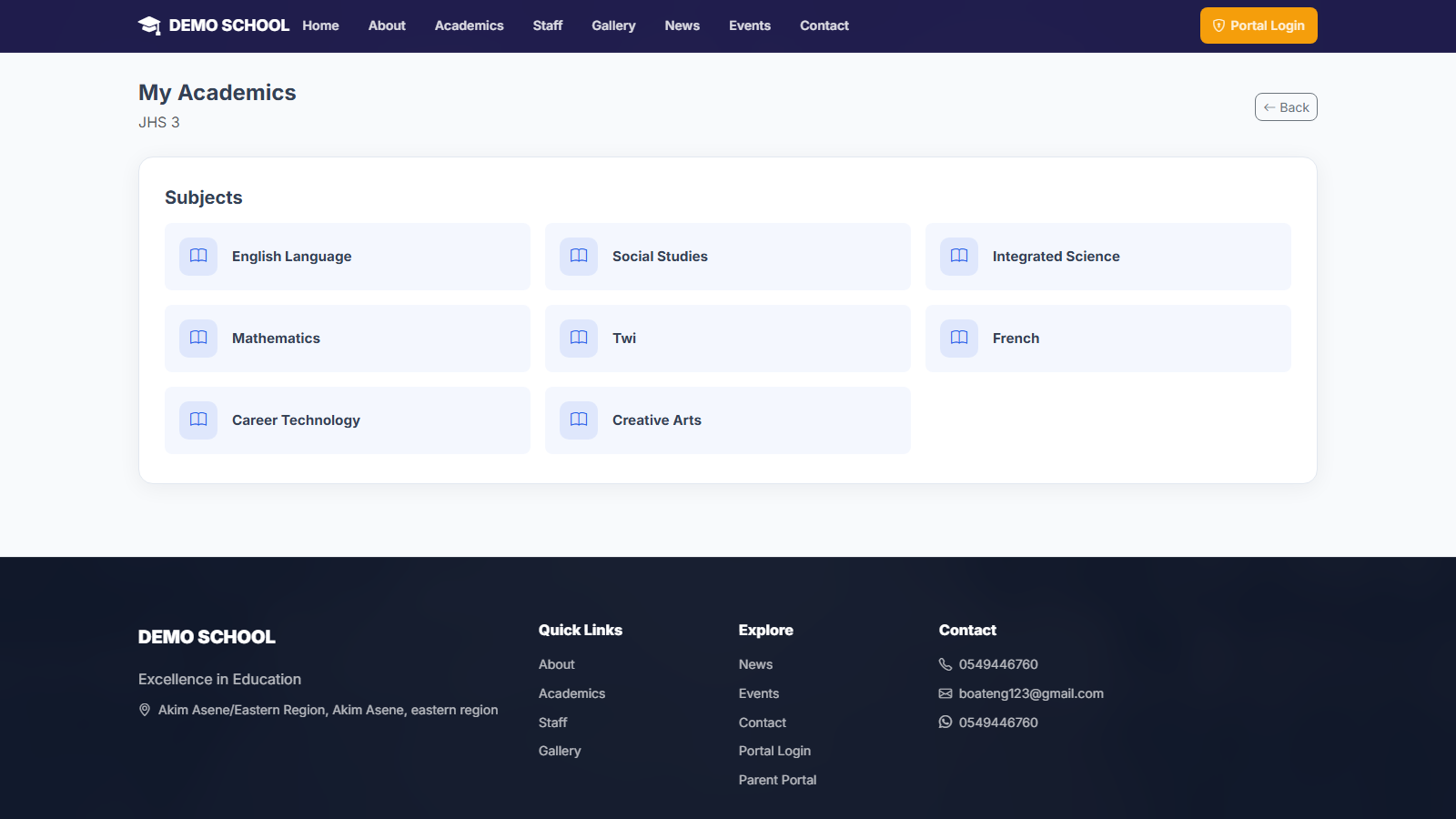
Task: Click the book icon beside Mathematics
Action: click(x=198, y=338)
